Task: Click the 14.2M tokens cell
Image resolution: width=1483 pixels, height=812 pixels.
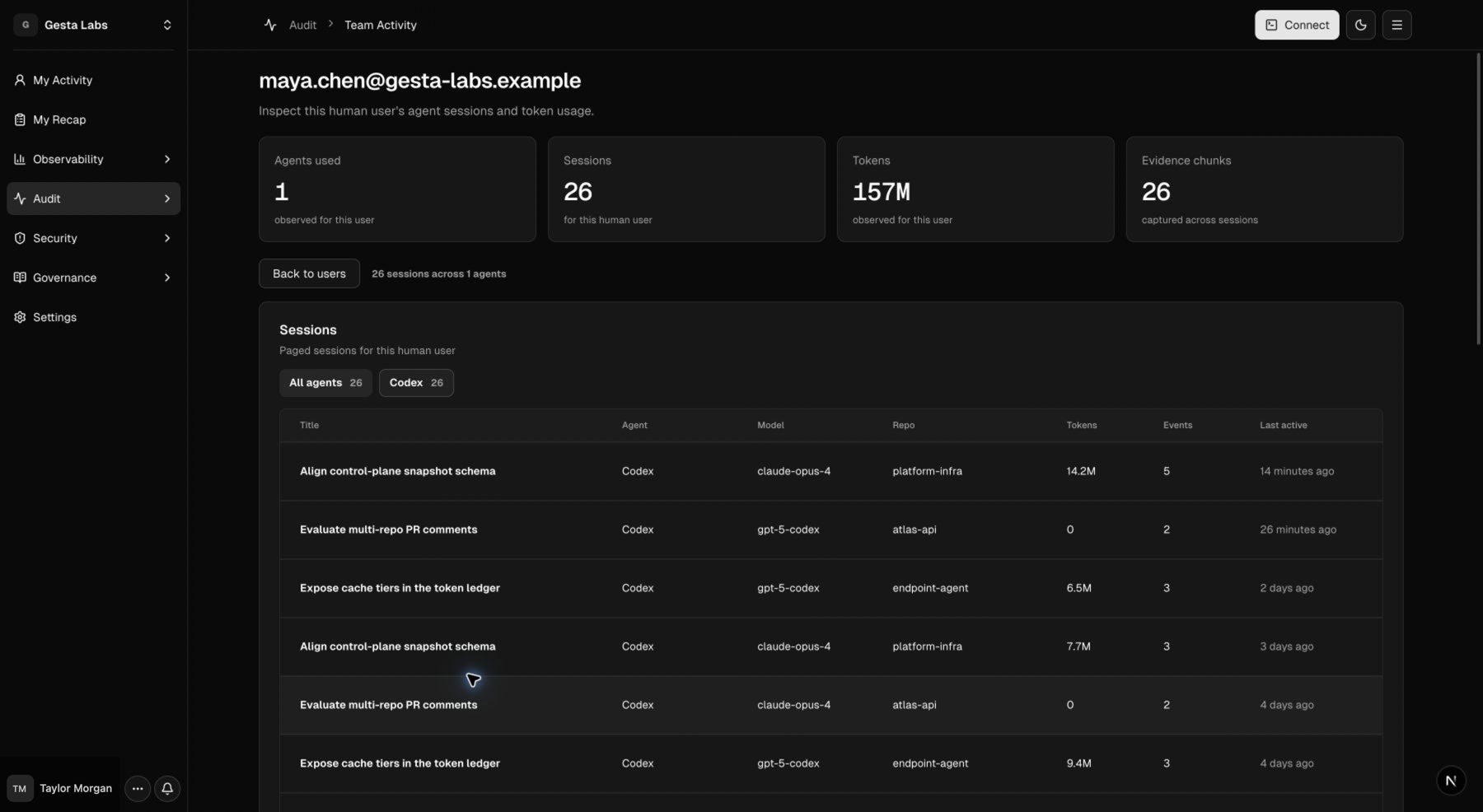Action: click(1081, 471)
